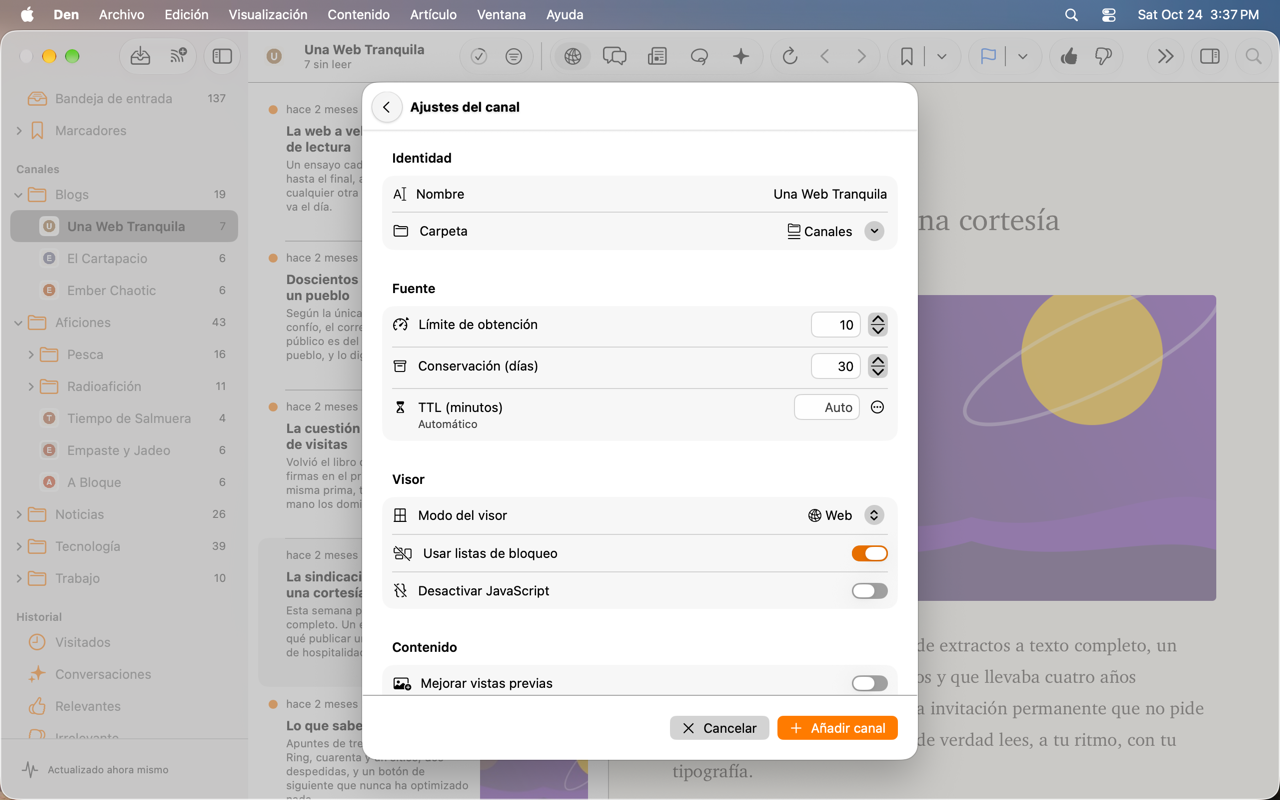Click the thumbs down icon
This screenshot has width=1280, height=800.
(x=1104, y=57)
